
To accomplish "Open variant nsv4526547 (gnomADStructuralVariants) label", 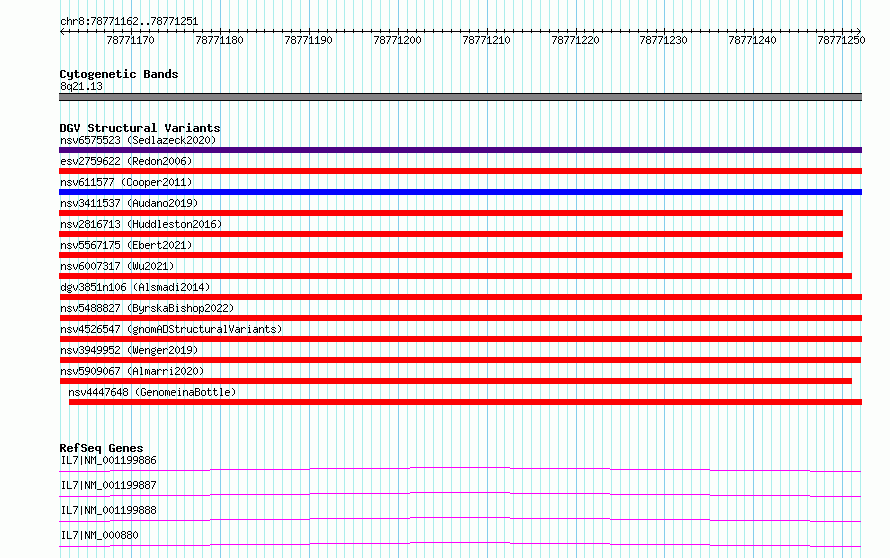I will click(171, 329).
